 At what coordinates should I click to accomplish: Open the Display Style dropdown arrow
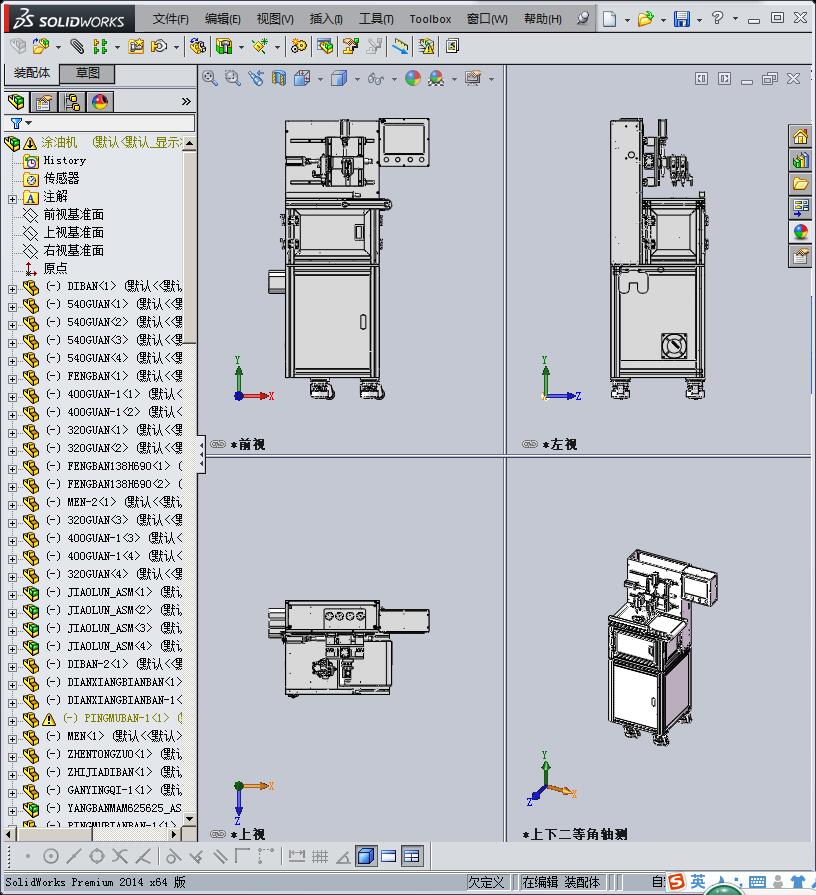click(357, 79)
